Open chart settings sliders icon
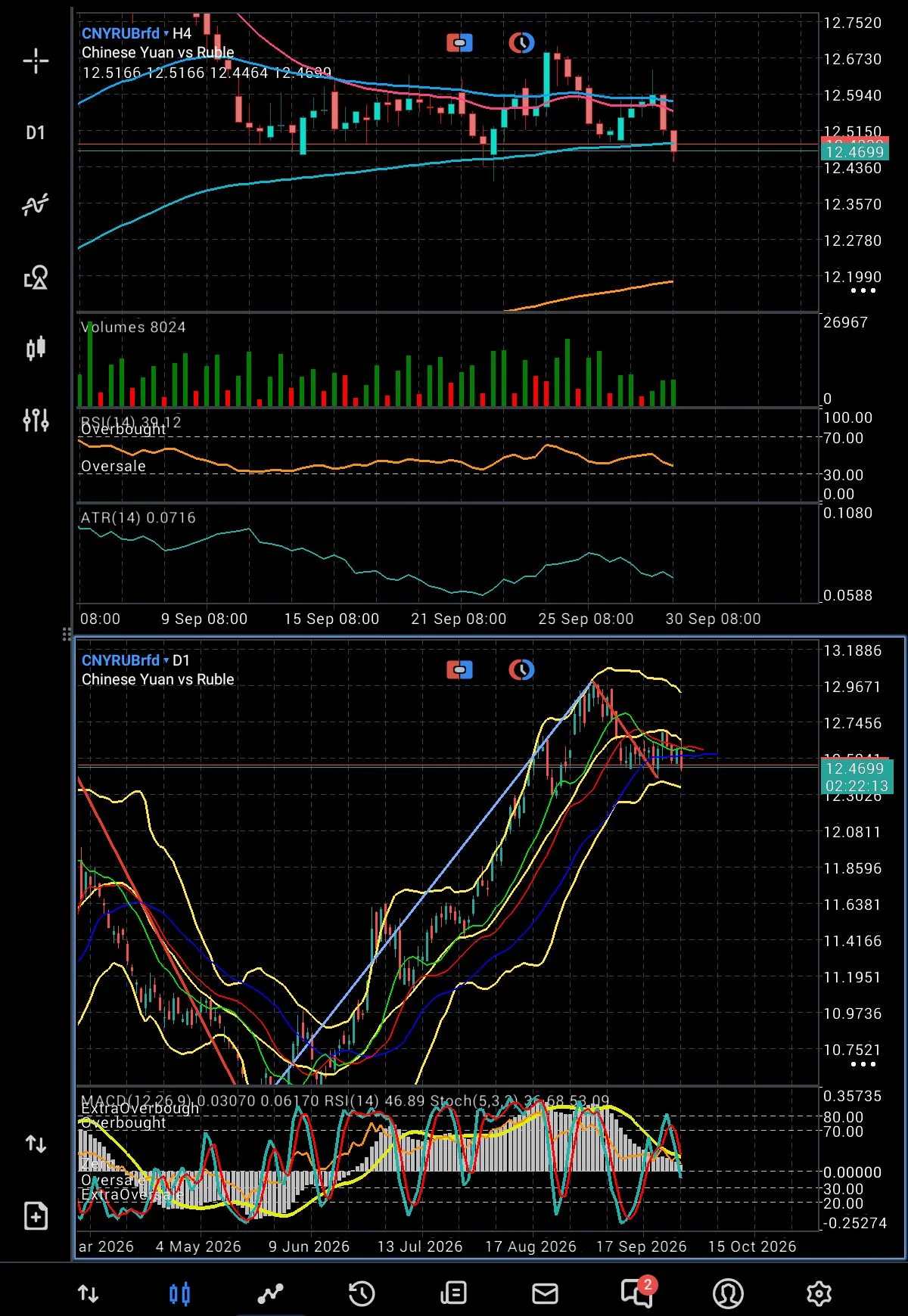 coord(36,420)
